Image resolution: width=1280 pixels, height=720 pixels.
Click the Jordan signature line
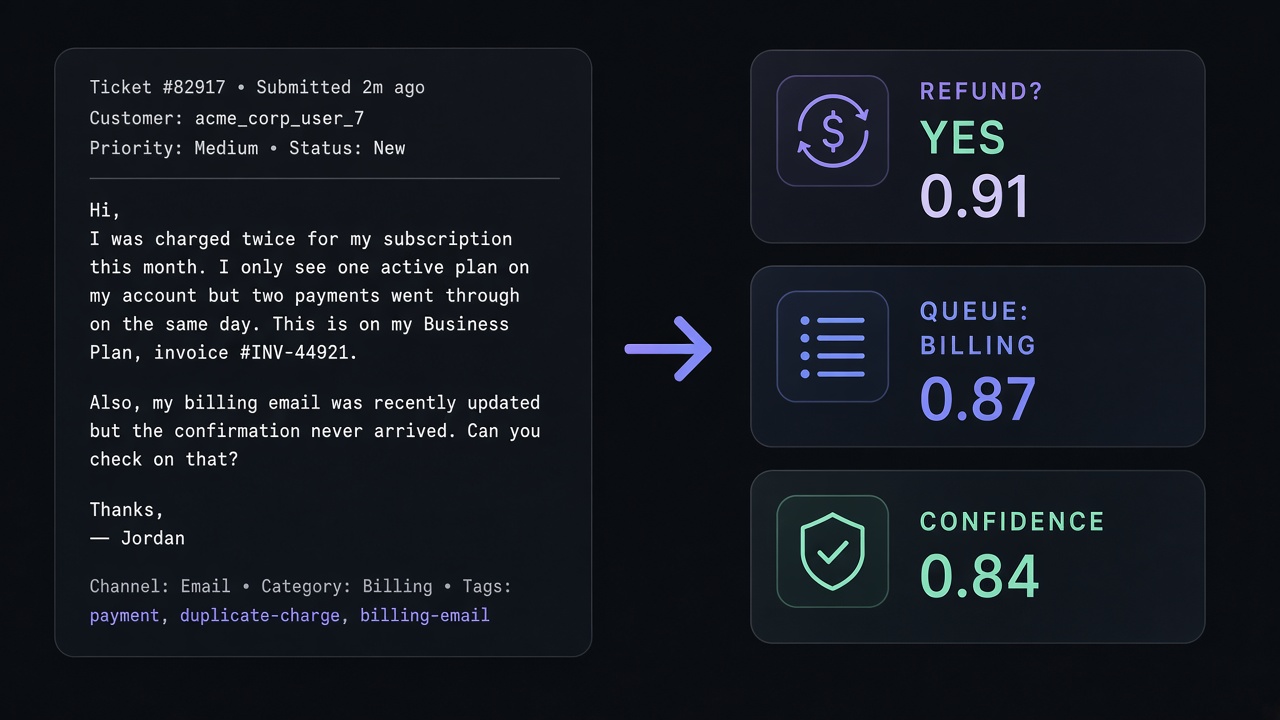137,538
